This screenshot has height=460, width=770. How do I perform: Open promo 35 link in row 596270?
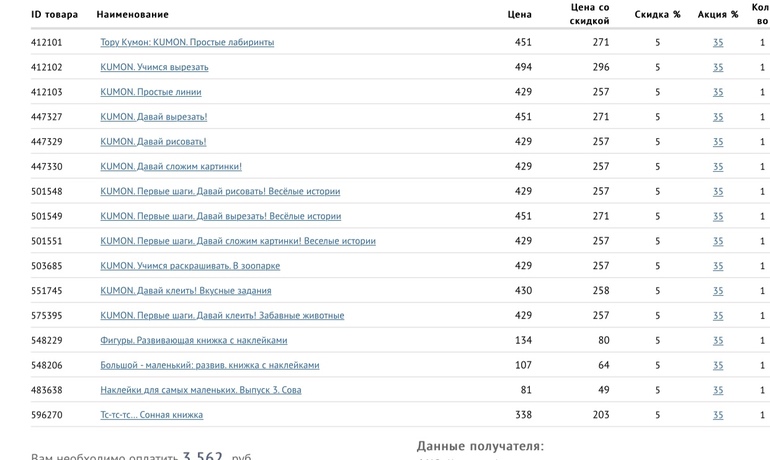(718, 415)
